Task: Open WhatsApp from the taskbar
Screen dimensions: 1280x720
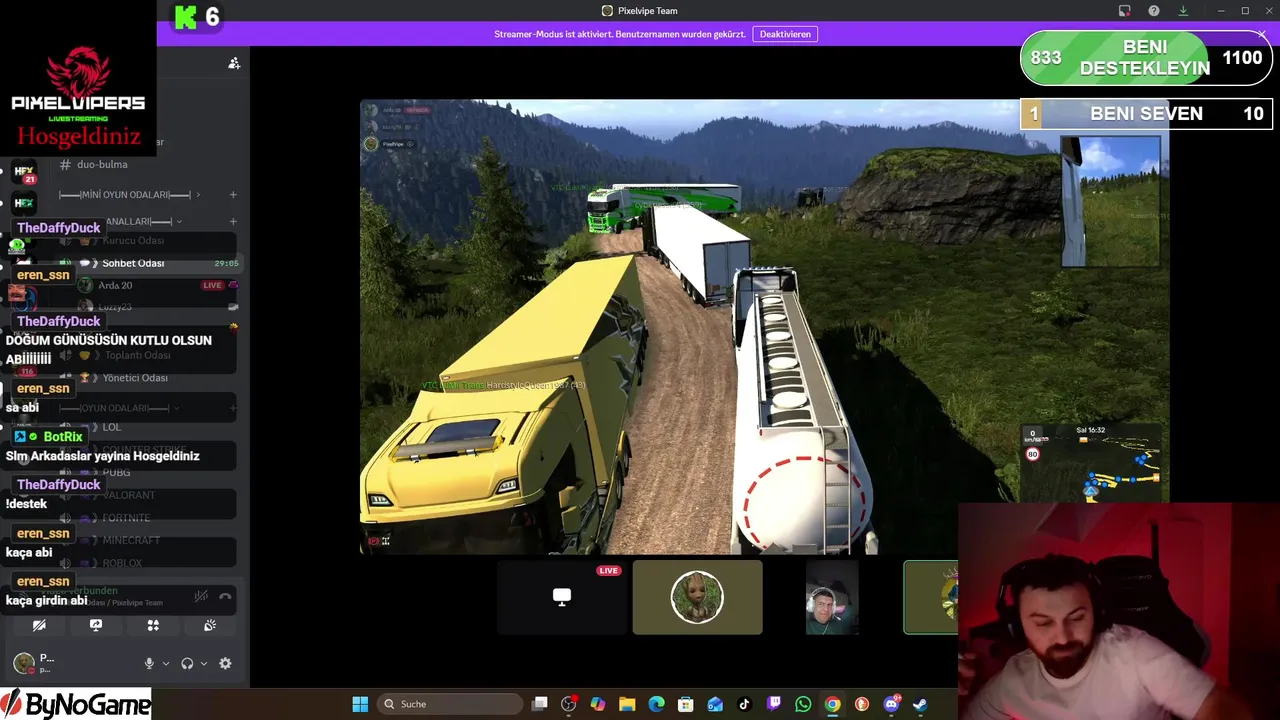Action: (803, 704)
